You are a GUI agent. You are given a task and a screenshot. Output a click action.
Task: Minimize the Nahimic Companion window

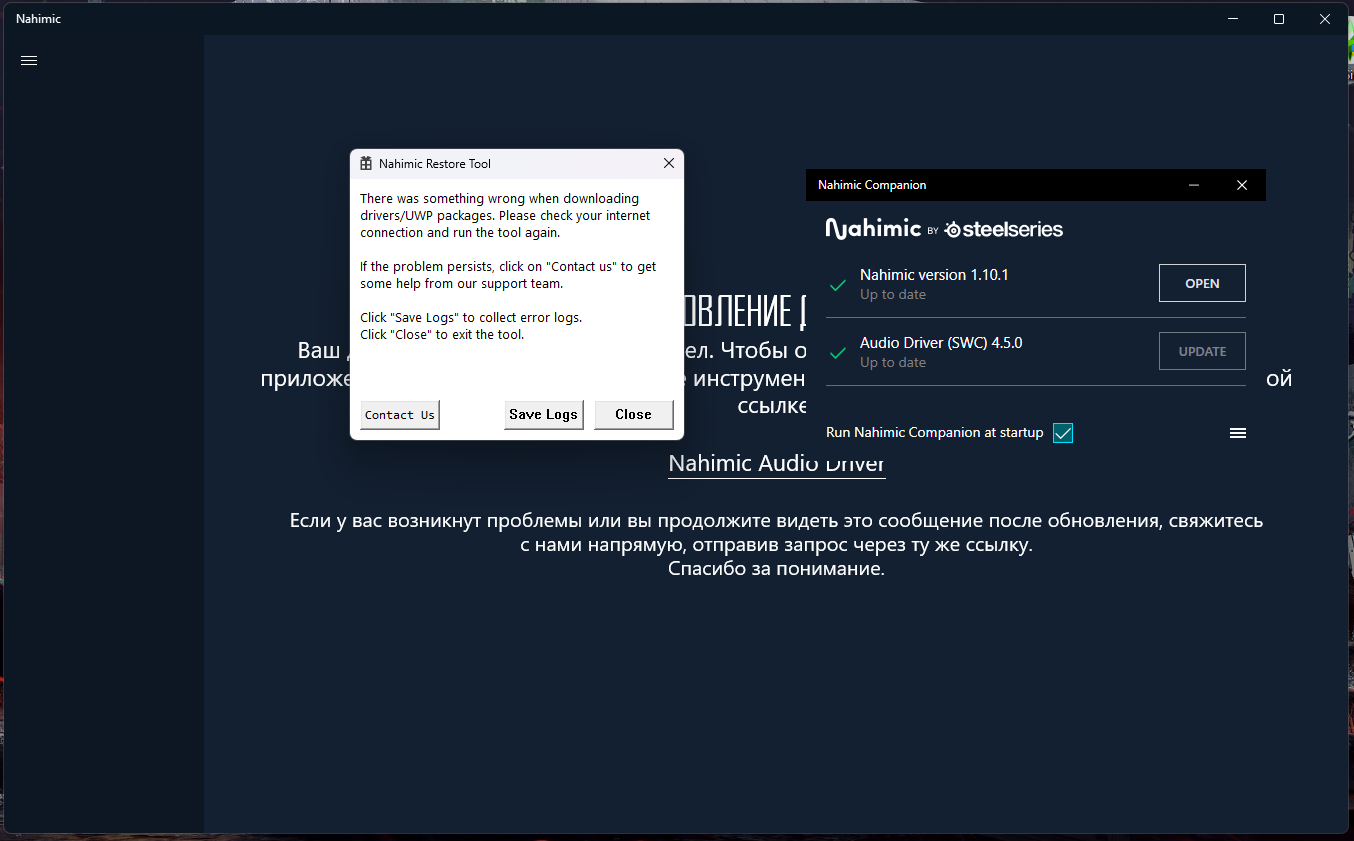pyautogui.click(x=1194, y=185)
